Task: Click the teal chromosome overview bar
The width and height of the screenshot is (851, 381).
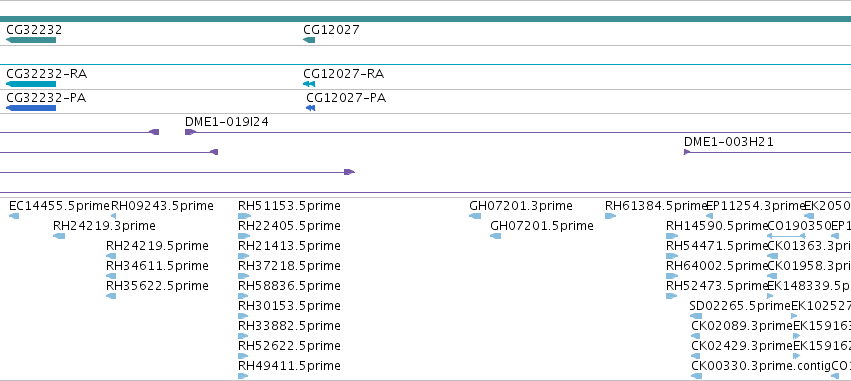Action: [x=426, y=19]
